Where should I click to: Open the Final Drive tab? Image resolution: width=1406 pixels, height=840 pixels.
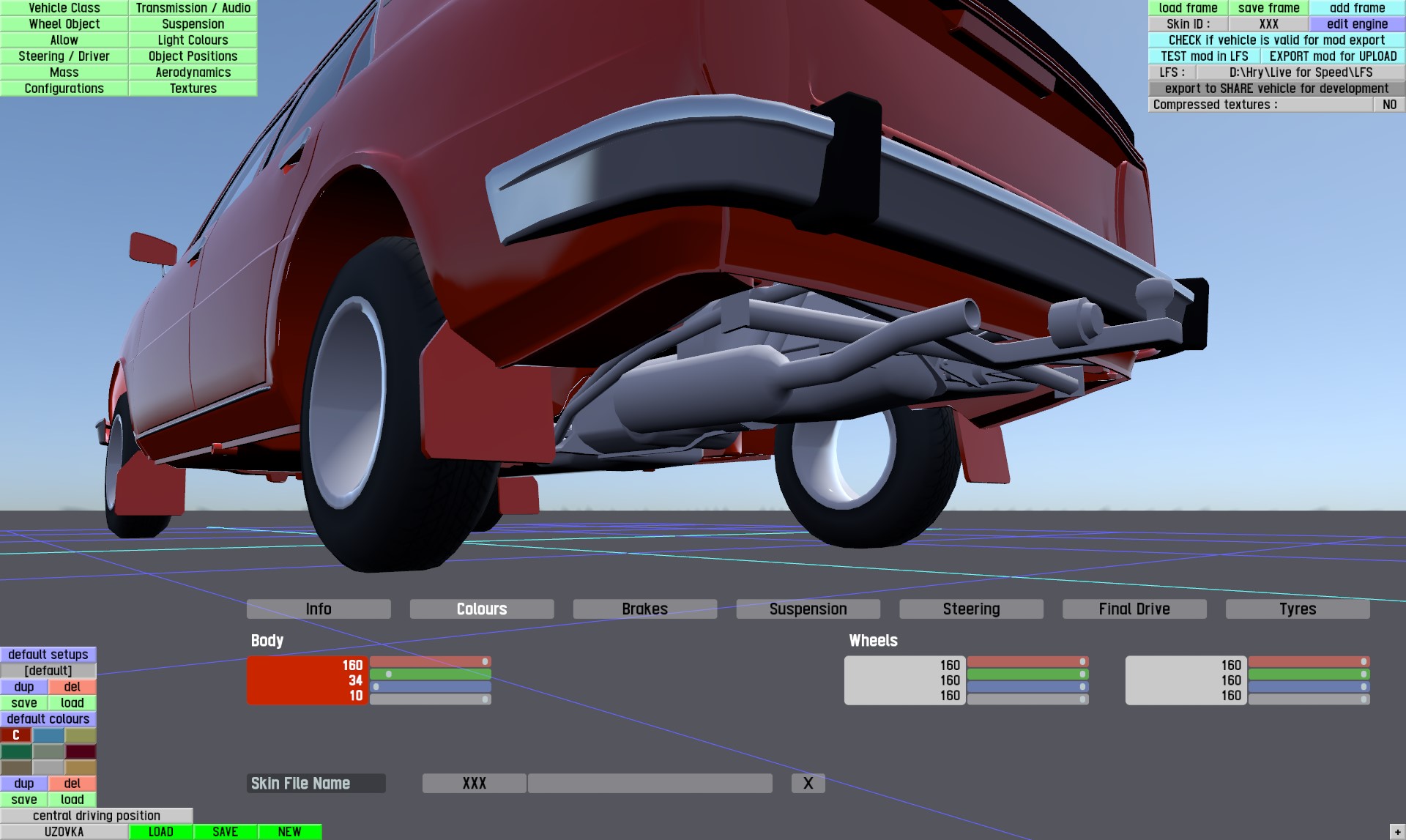tap(1134, 609)
